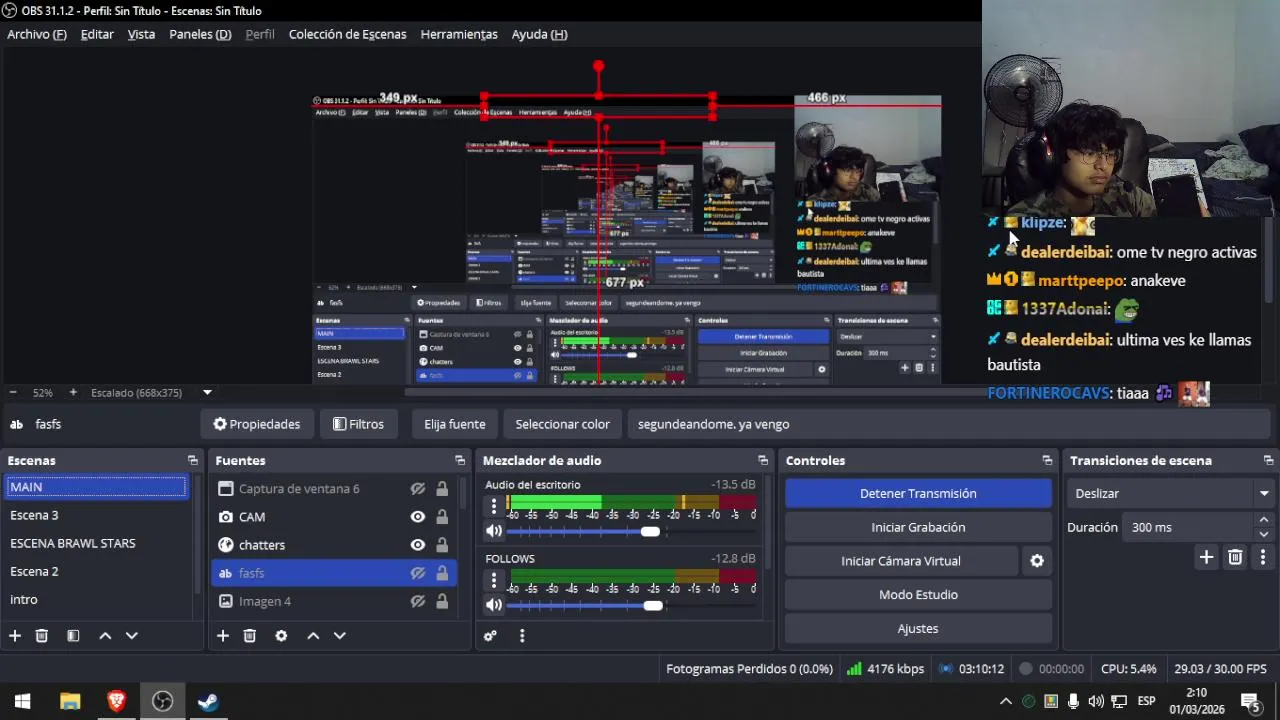Show the Imagen 4 source
The image size is (1280, 720).
pyautogui.click(x=418, y=601)
